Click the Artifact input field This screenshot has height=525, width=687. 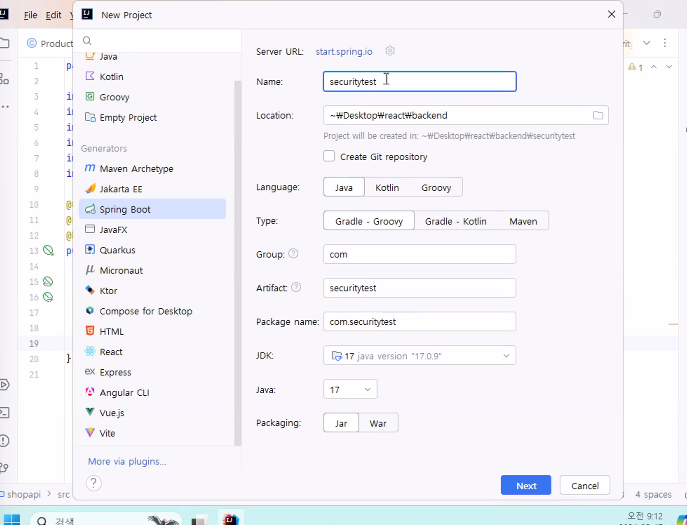coord(419,288)
